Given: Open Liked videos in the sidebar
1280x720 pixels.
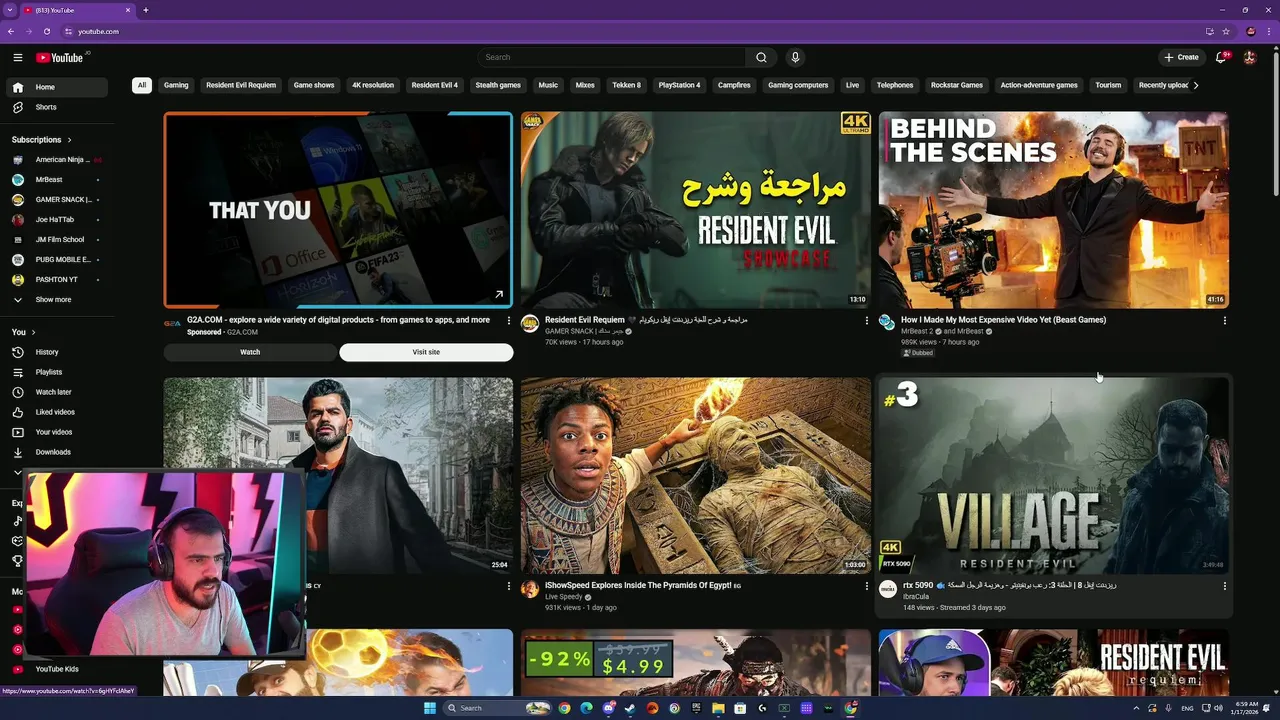Looking at the screenshot, I should tap(59, 412).
